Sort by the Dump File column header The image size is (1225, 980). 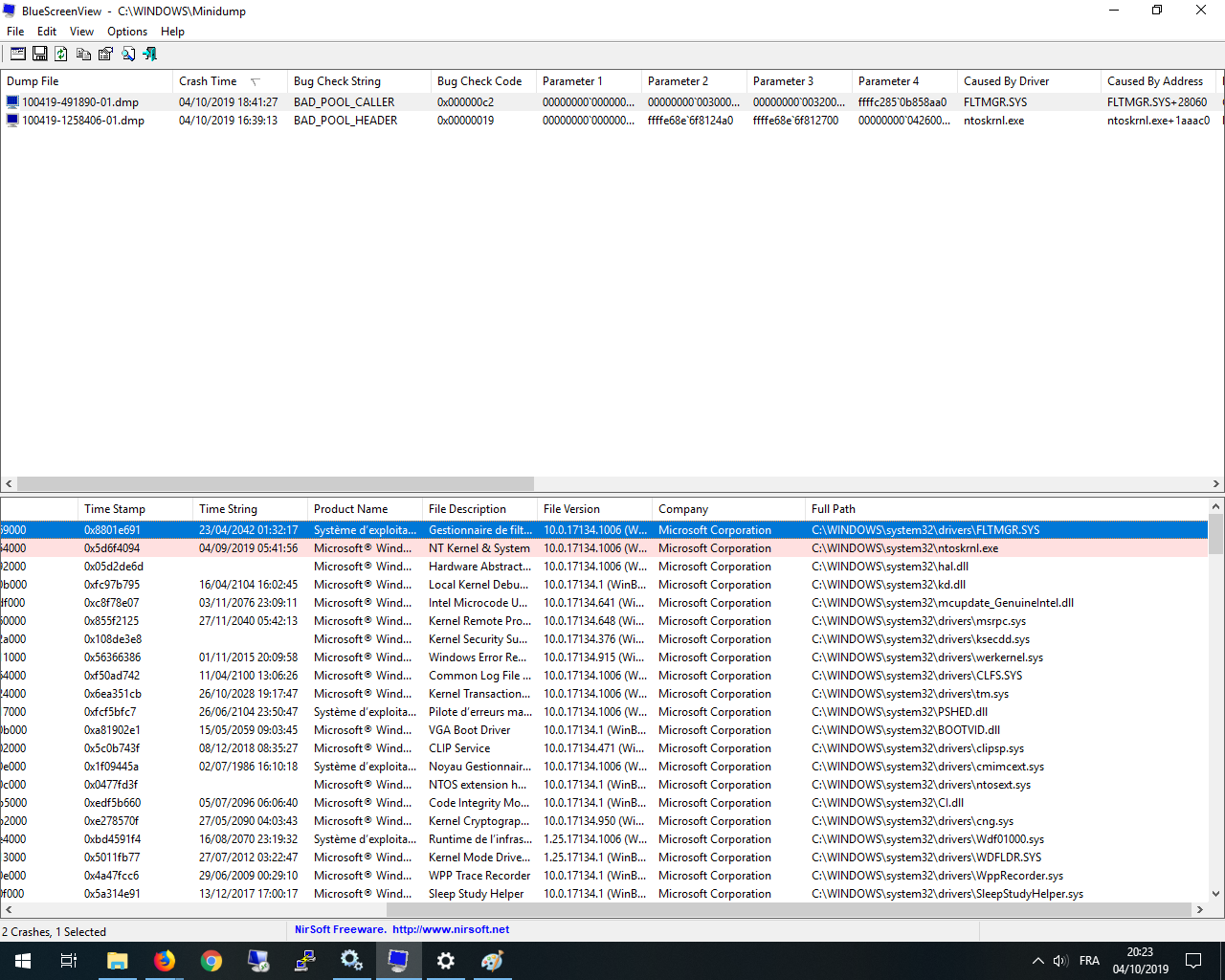click(86, 81)
